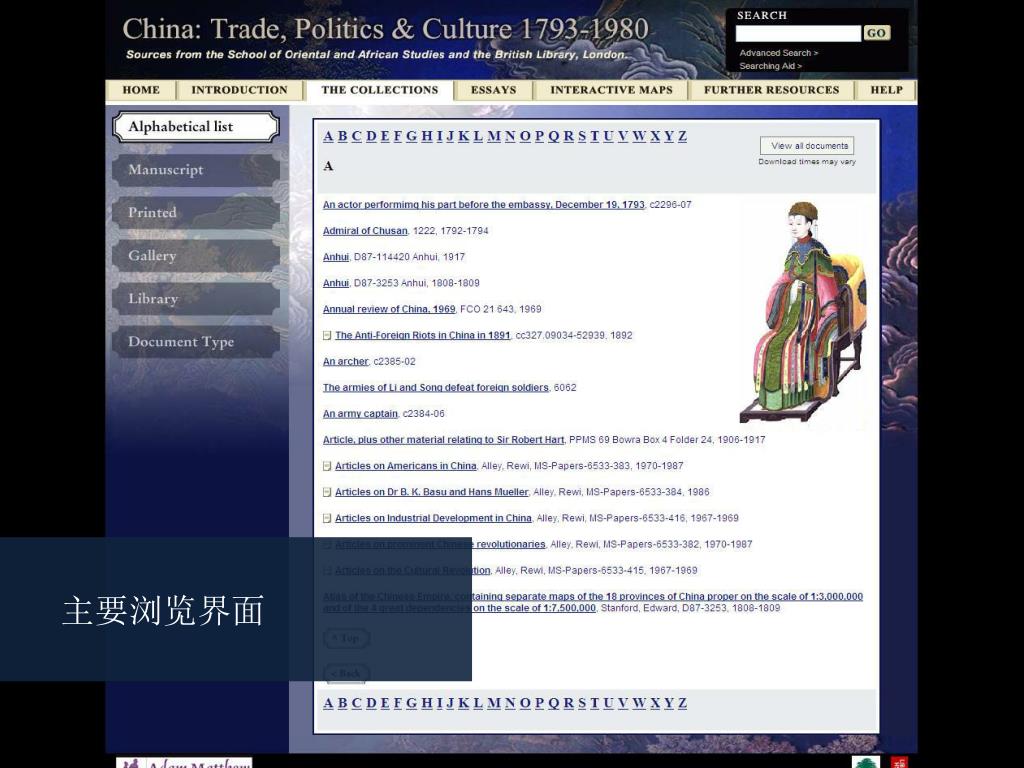Open the An army captain link
1024x768 pixels.
[360, 414]
